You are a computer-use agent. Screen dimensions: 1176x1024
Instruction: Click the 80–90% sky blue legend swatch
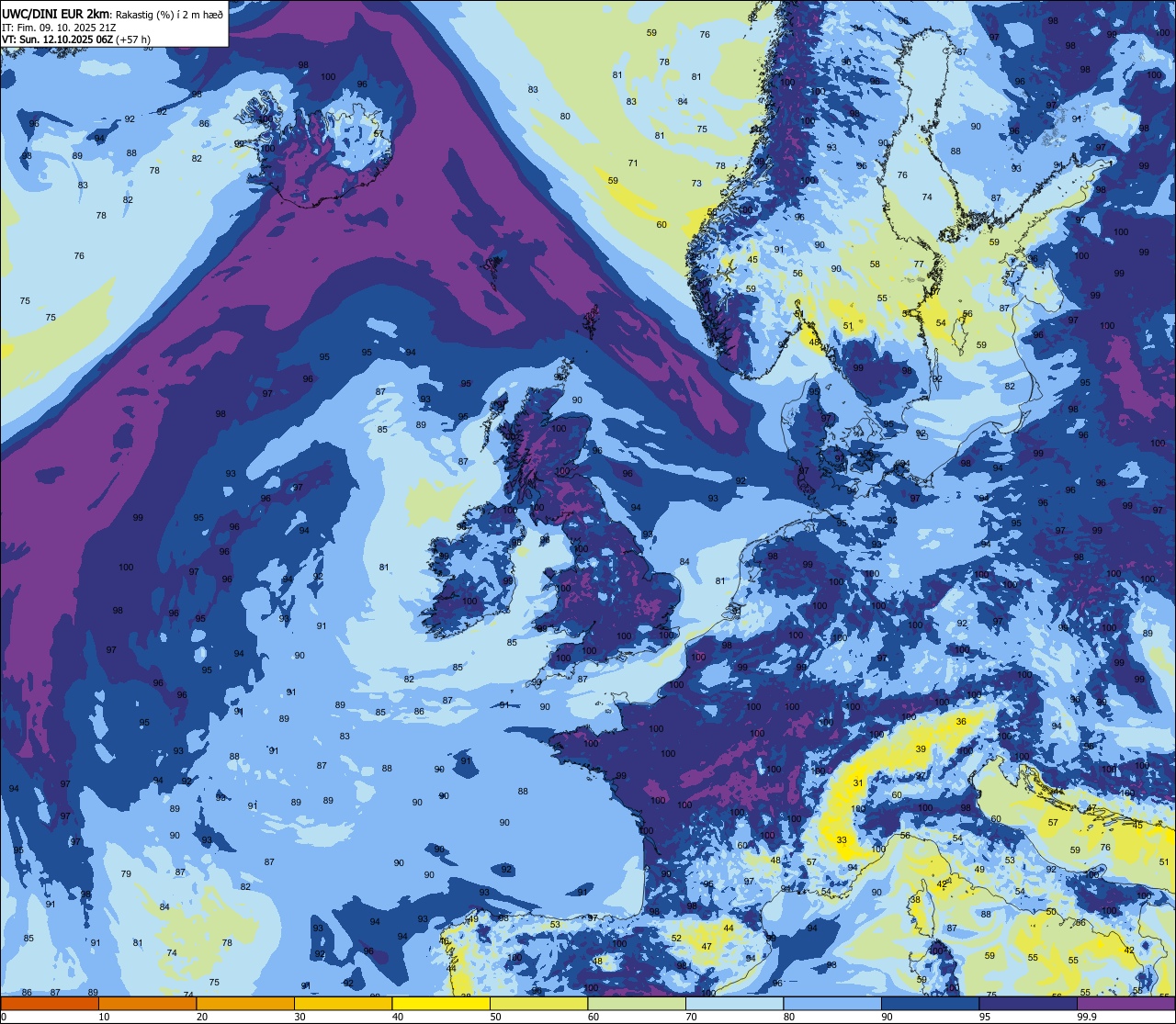pyautogui.click(x=832, y=1003)
